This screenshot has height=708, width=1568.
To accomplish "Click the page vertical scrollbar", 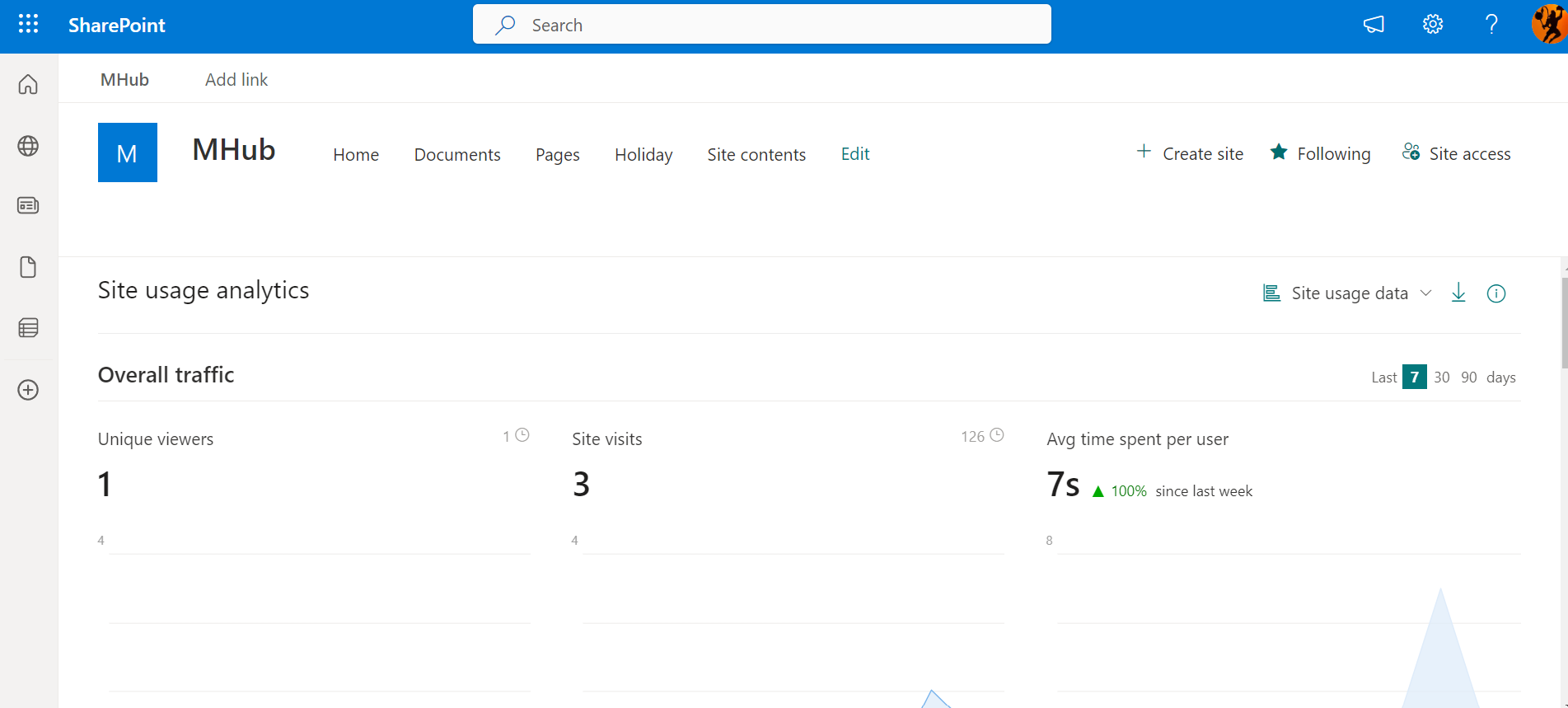I will tap(1564, 321).
